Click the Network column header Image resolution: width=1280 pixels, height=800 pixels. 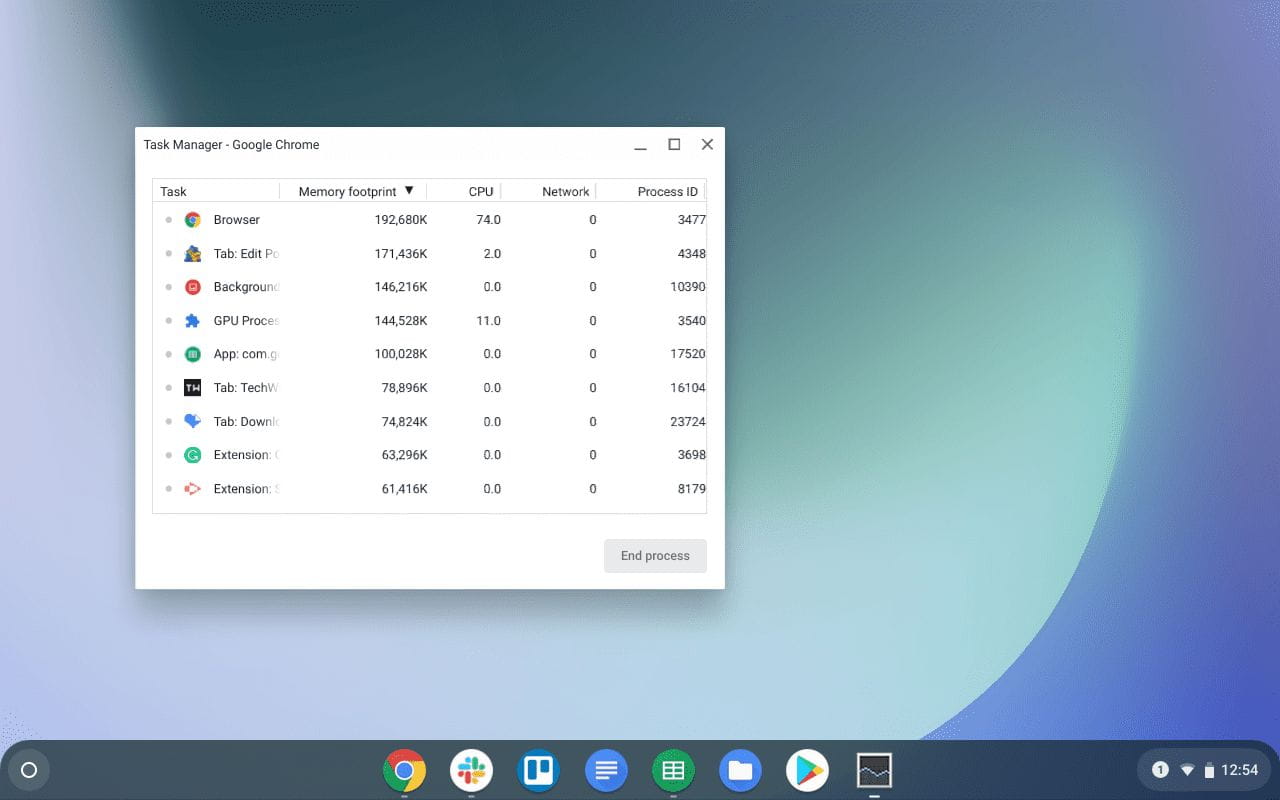click(565, 191)
